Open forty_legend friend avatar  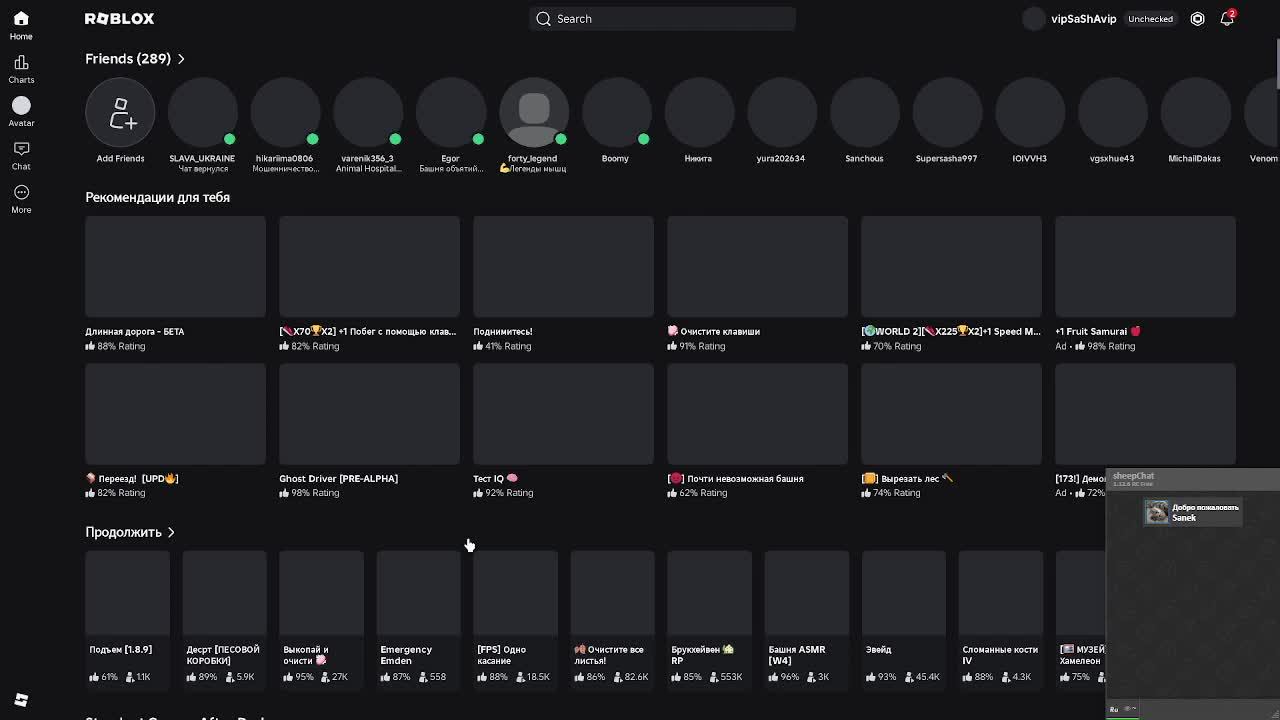coord(534,113)
